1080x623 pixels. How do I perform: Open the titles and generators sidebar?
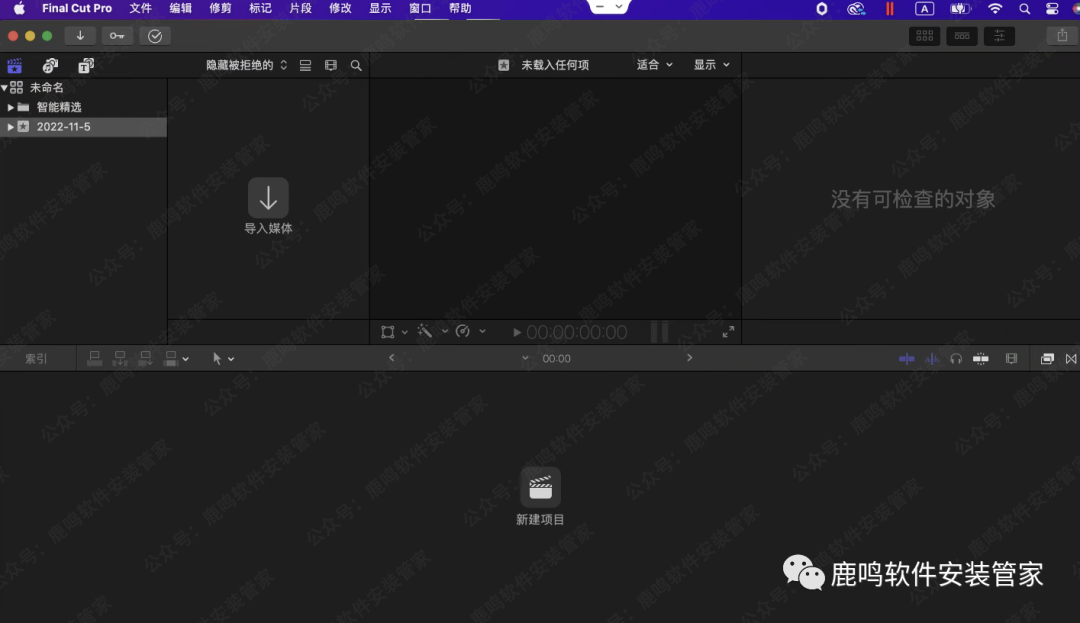coord(86,66)
